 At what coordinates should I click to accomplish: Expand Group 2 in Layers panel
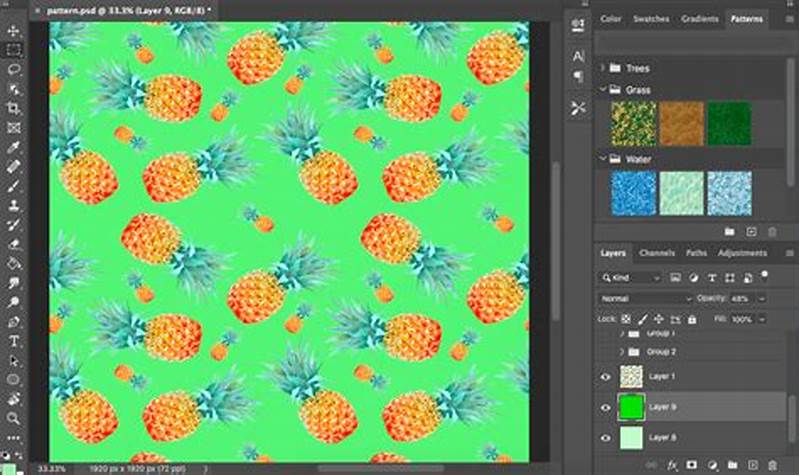(621, 352)
